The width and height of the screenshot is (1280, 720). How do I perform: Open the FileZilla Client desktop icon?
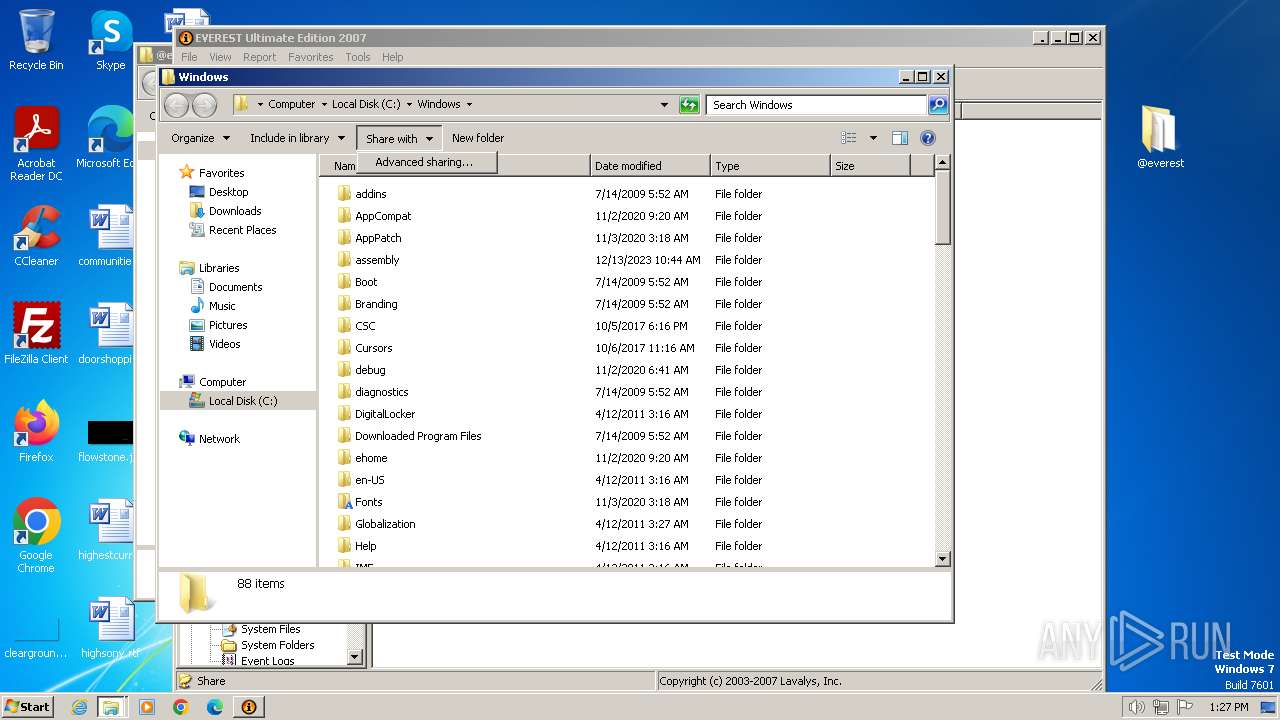pyautogui.click(x=36, y=334)
